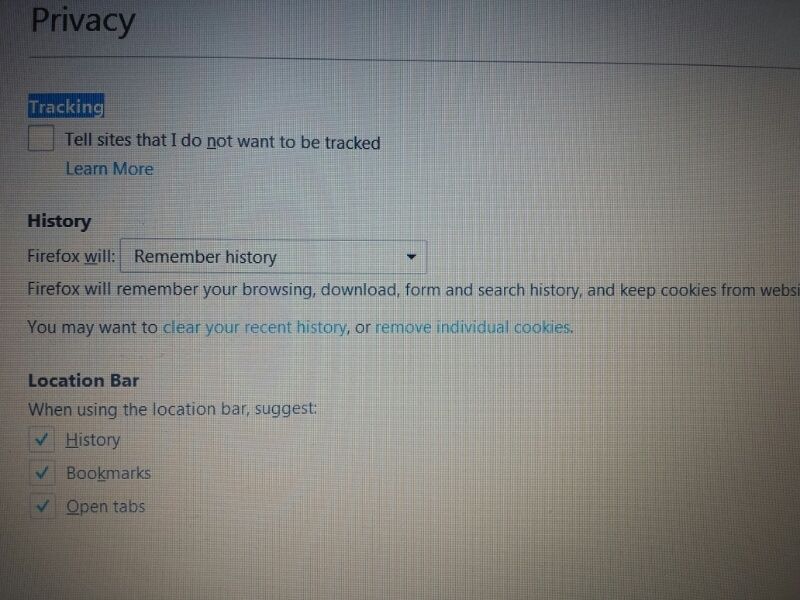The width and height of the screenshot is (800, 600).
Task: Open the Remember history dropdown
Action: [x=273, y=257]
